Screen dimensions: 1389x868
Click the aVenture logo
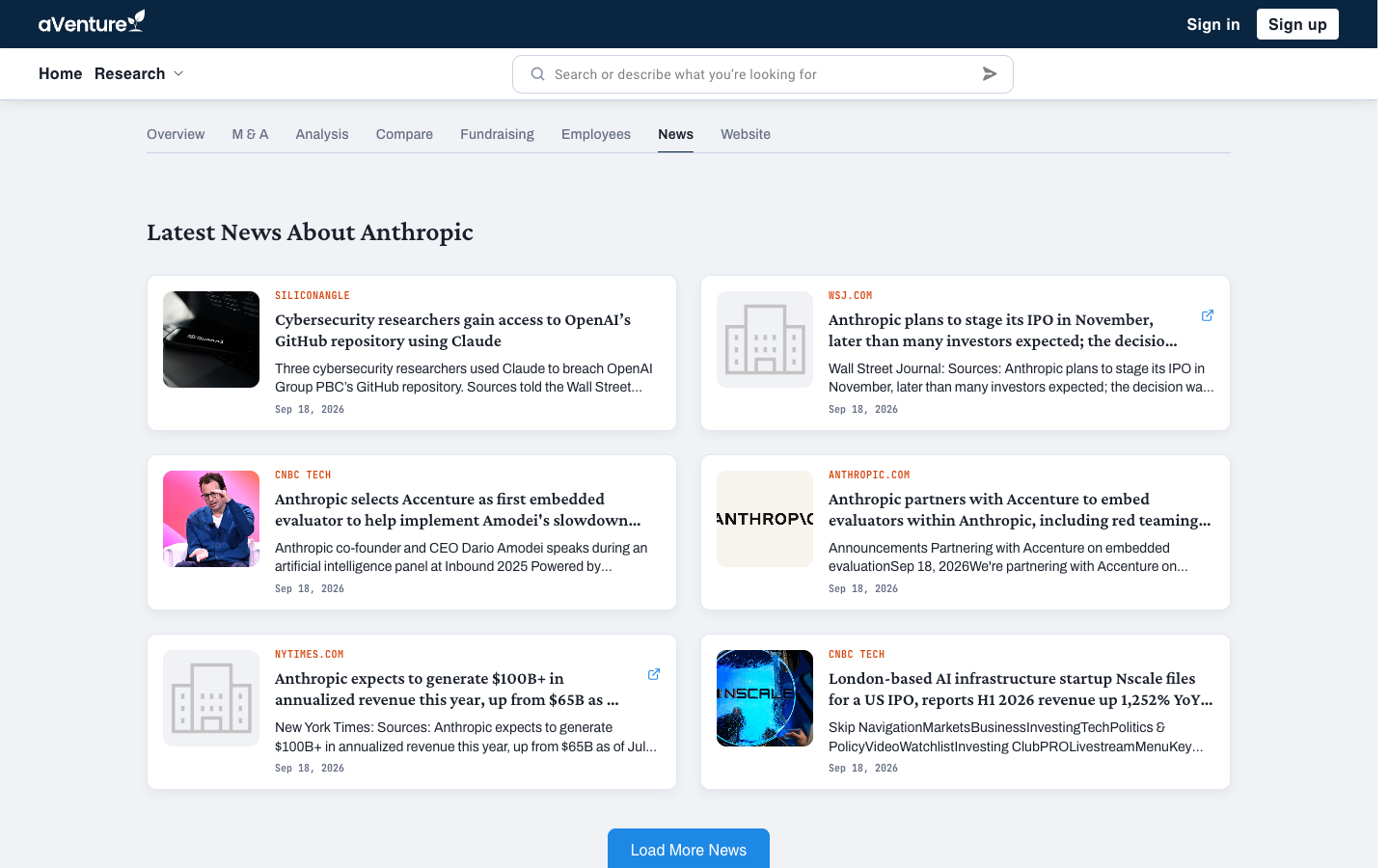92,22
